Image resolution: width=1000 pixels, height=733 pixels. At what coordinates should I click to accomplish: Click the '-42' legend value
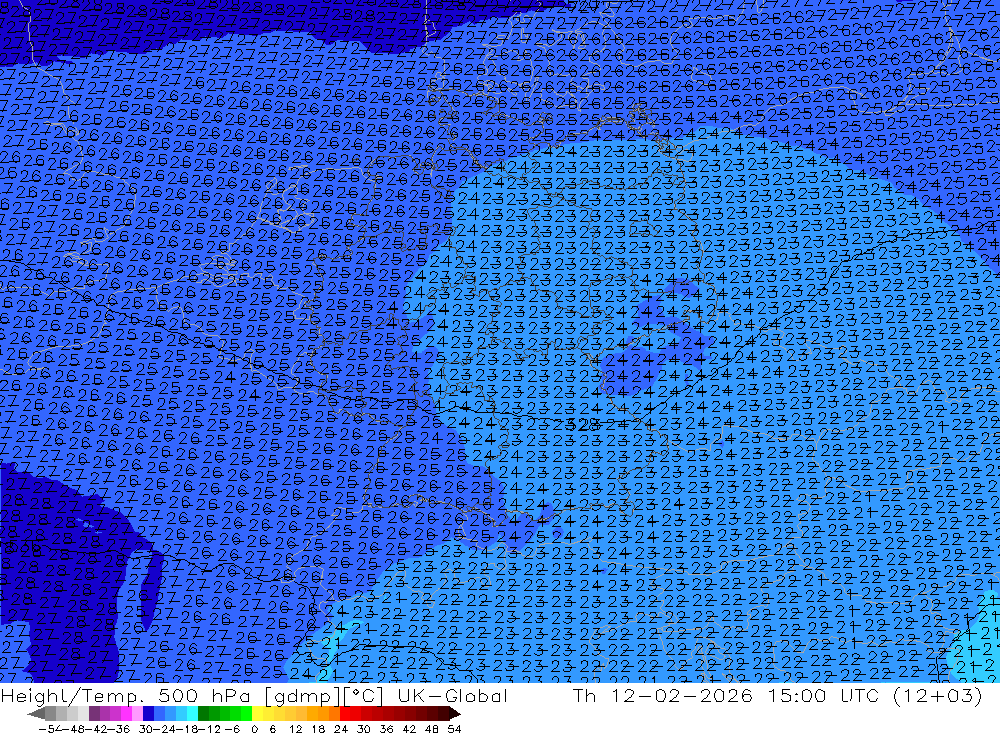[98, 729]
